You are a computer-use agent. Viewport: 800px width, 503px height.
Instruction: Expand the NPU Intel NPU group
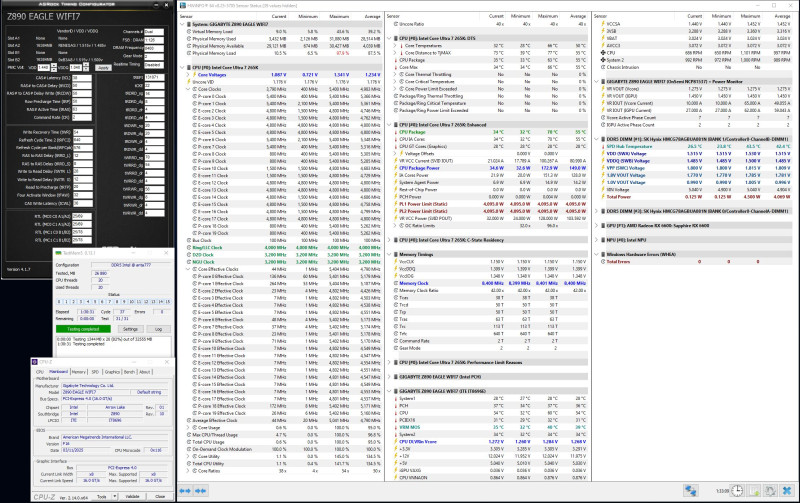pyautogui.click(x=596, y=240)
